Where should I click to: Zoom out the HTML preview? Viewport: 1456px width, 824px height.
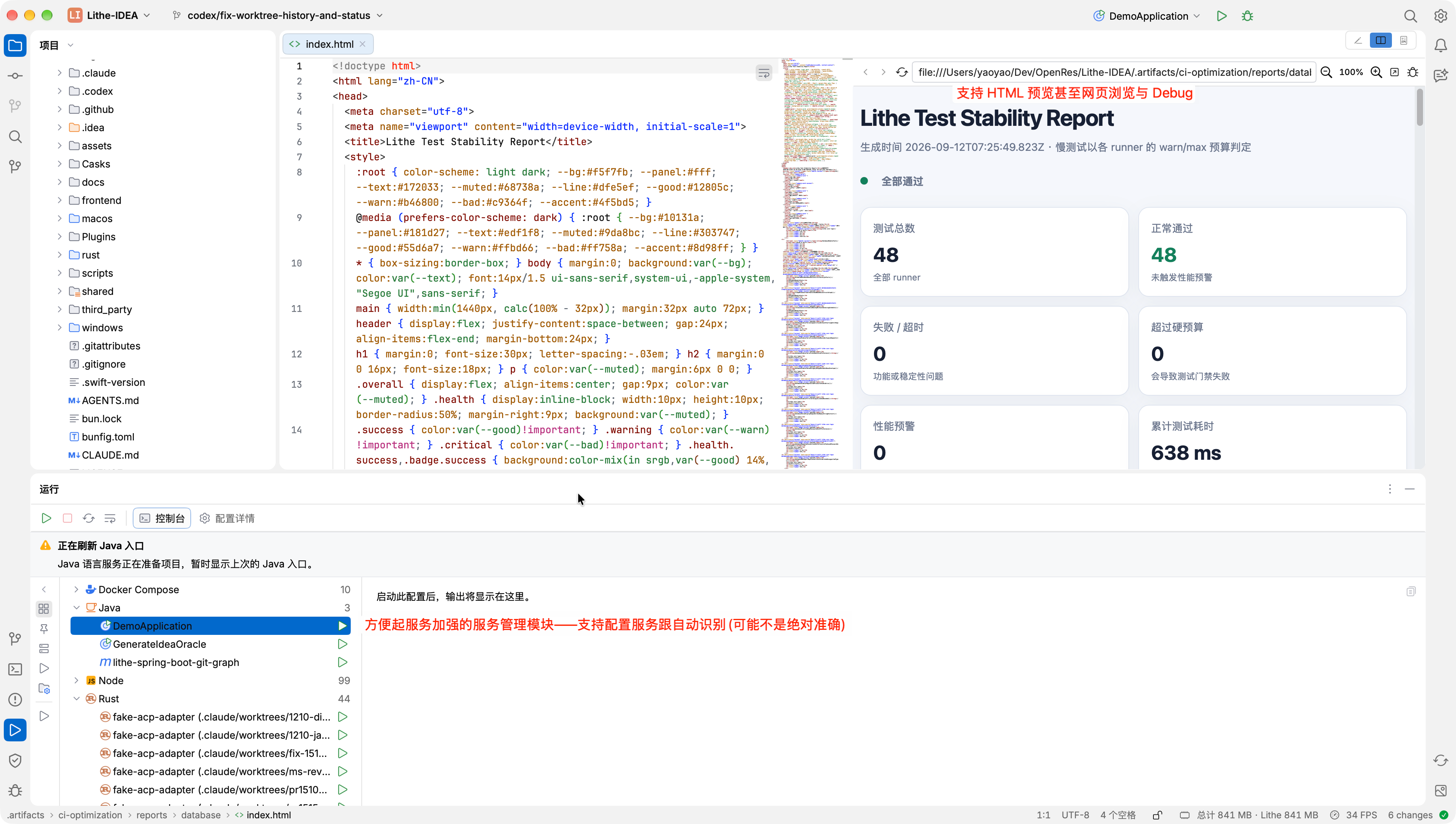pos(1326,72)
